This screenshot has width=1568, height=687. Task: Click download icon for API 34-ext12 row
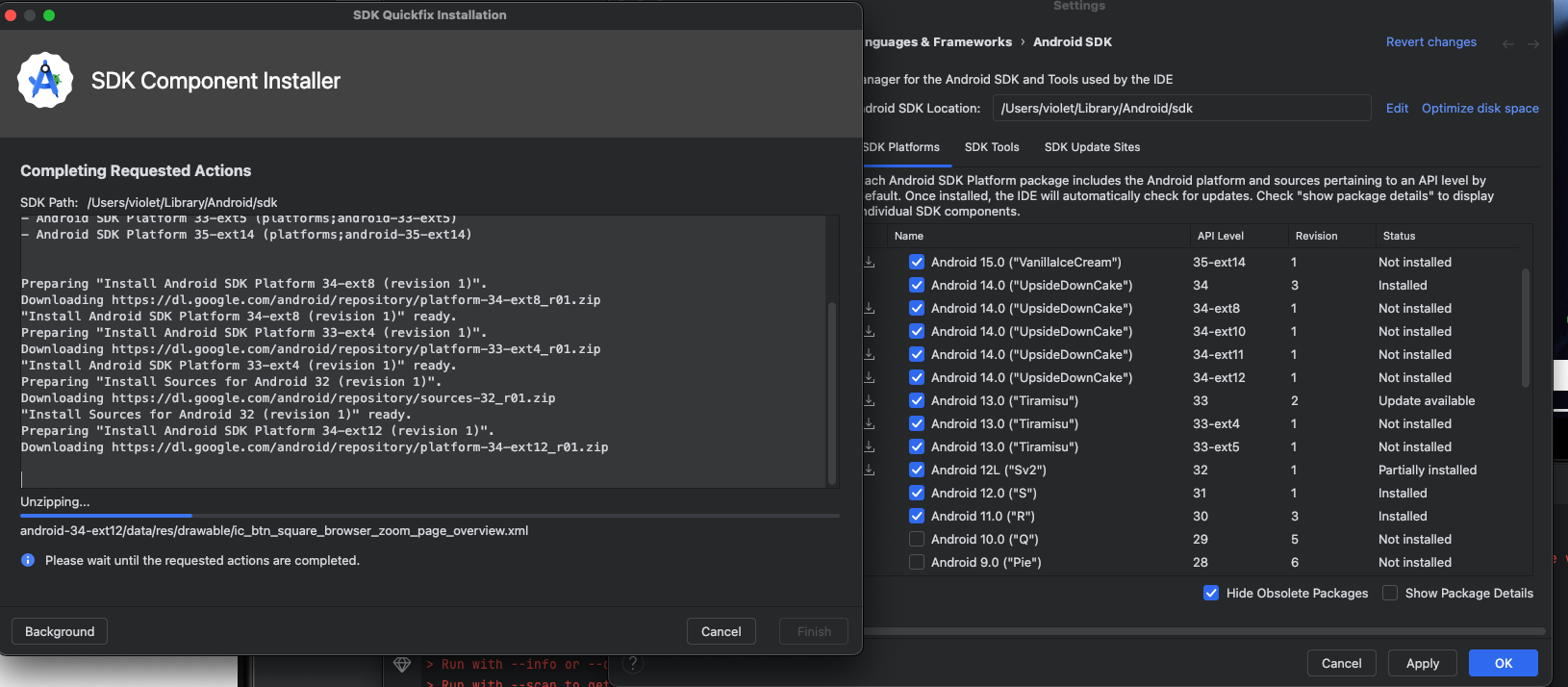tap(870, 377)
